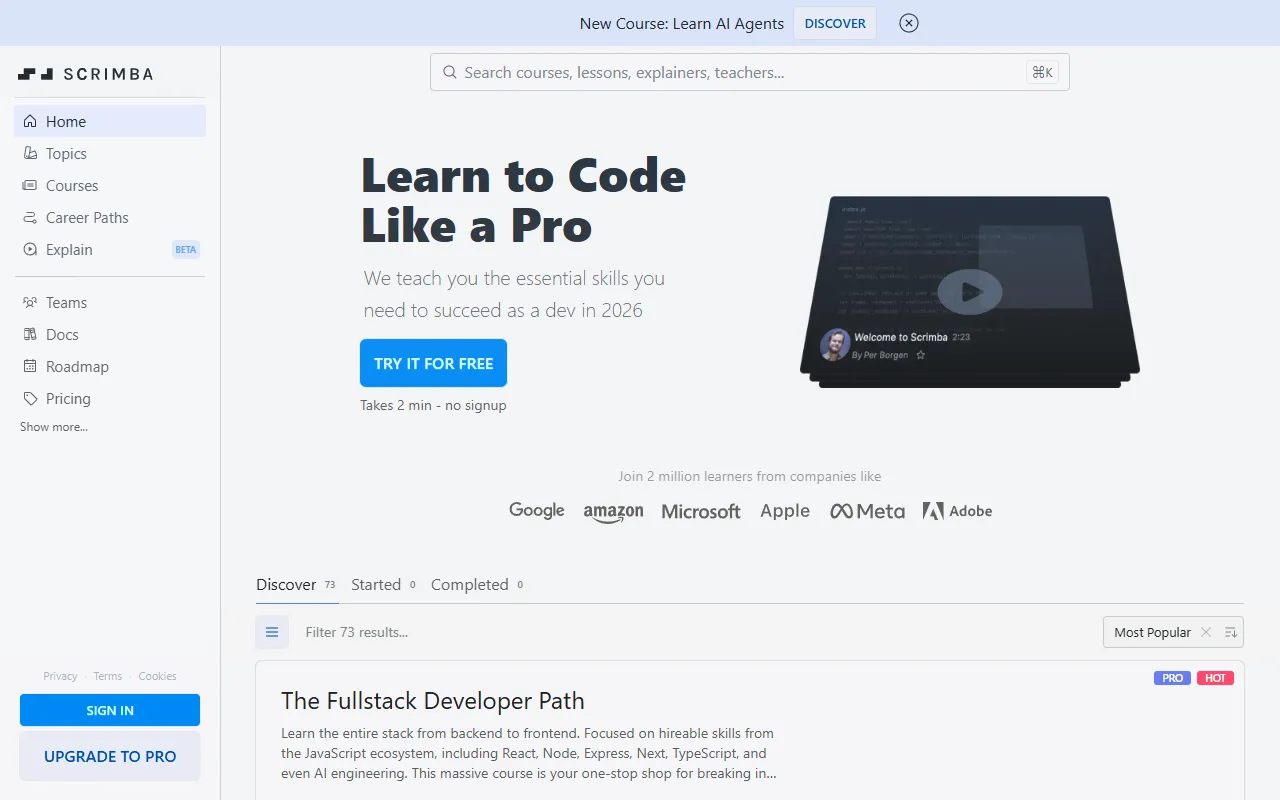Open the Privacy link
Viewport: 1280px width, 800px height.
(60, 676)
